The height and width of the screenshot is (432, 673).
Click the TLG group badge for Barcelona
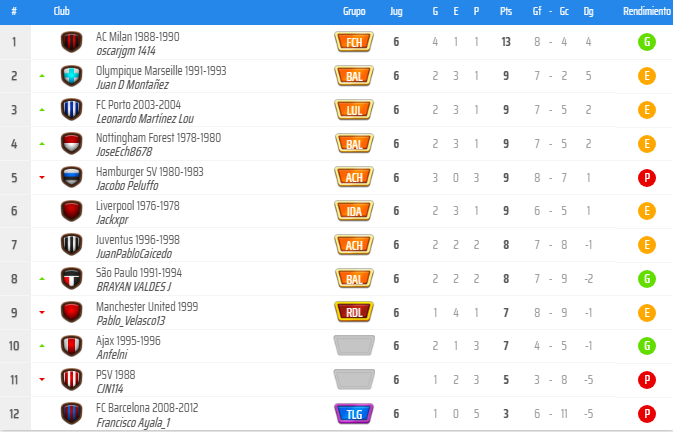(x=353, y=414)
